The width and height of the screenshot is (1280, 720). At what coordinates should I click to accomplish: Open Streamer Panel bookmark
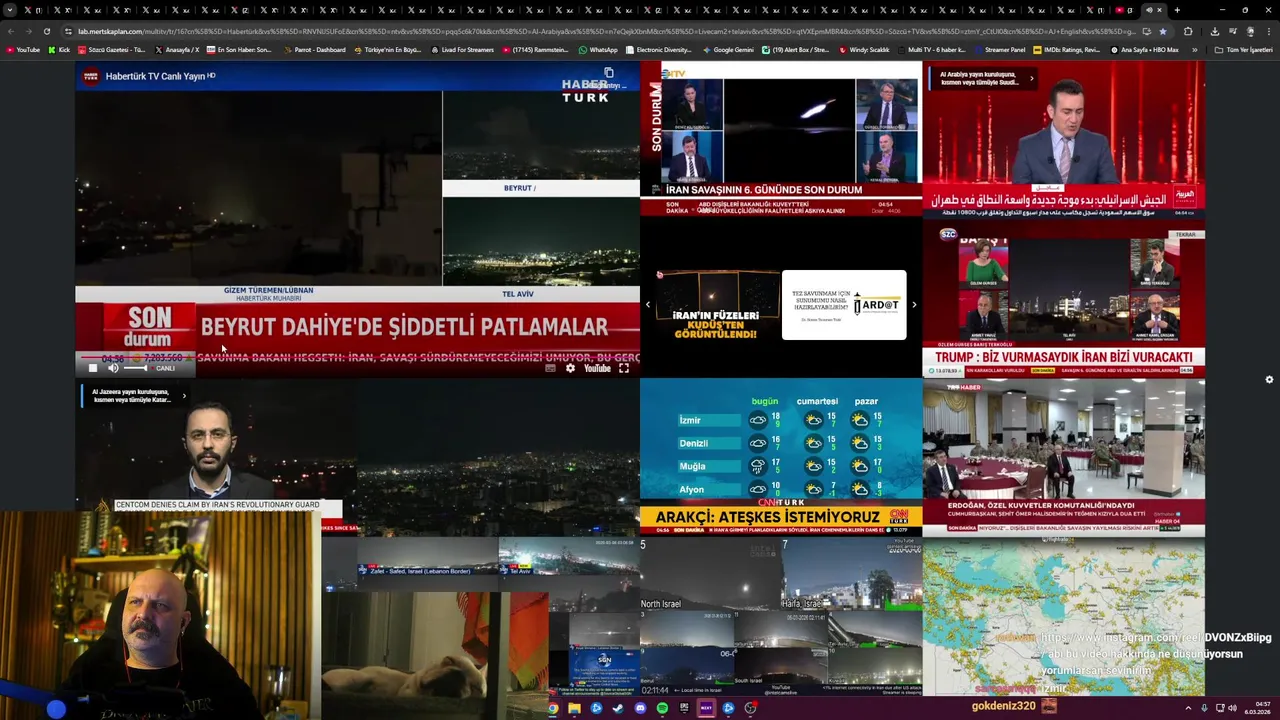[999, 49]
